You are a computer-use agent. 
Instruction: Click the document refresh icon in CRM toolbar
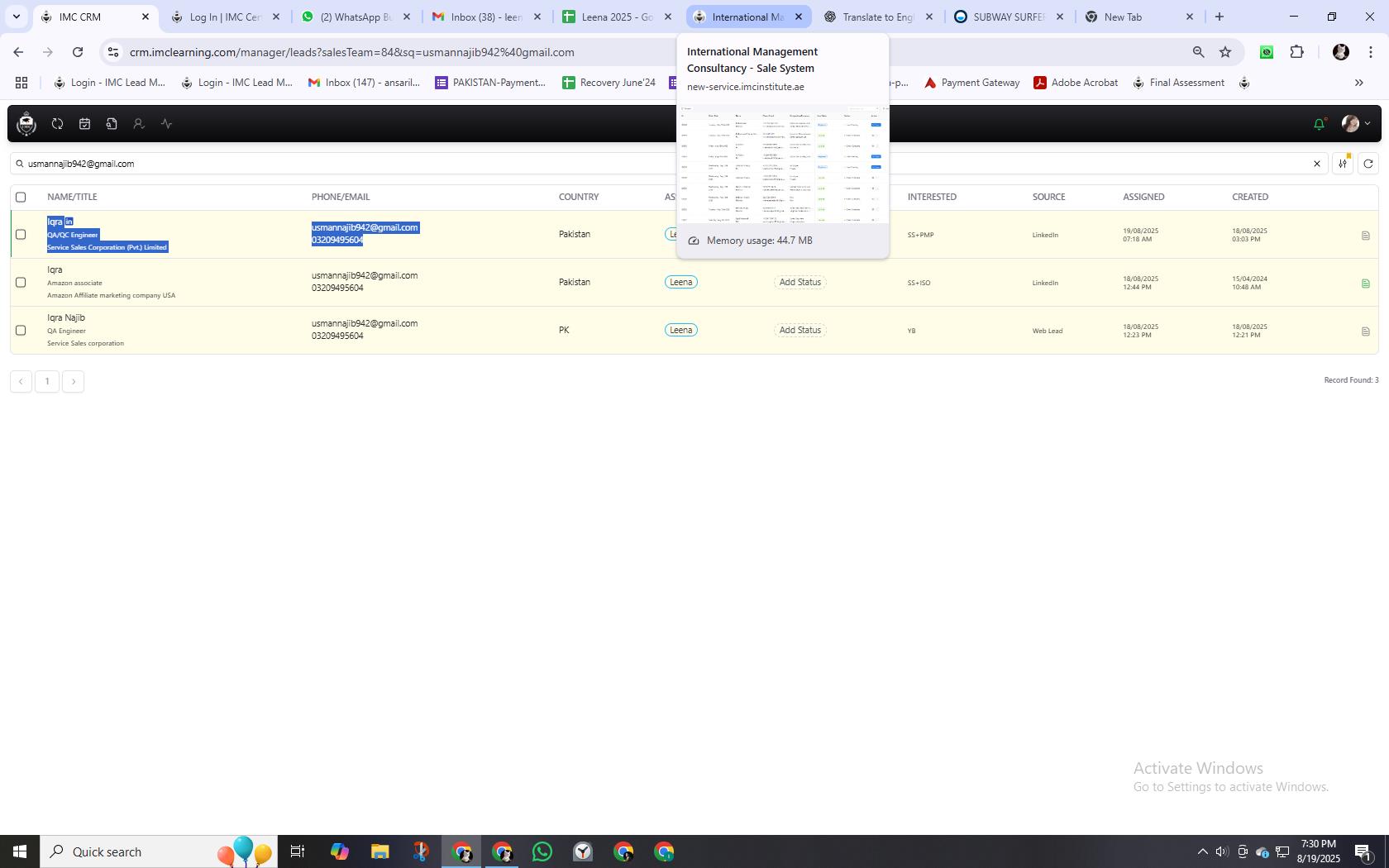[x=112, y=124]
